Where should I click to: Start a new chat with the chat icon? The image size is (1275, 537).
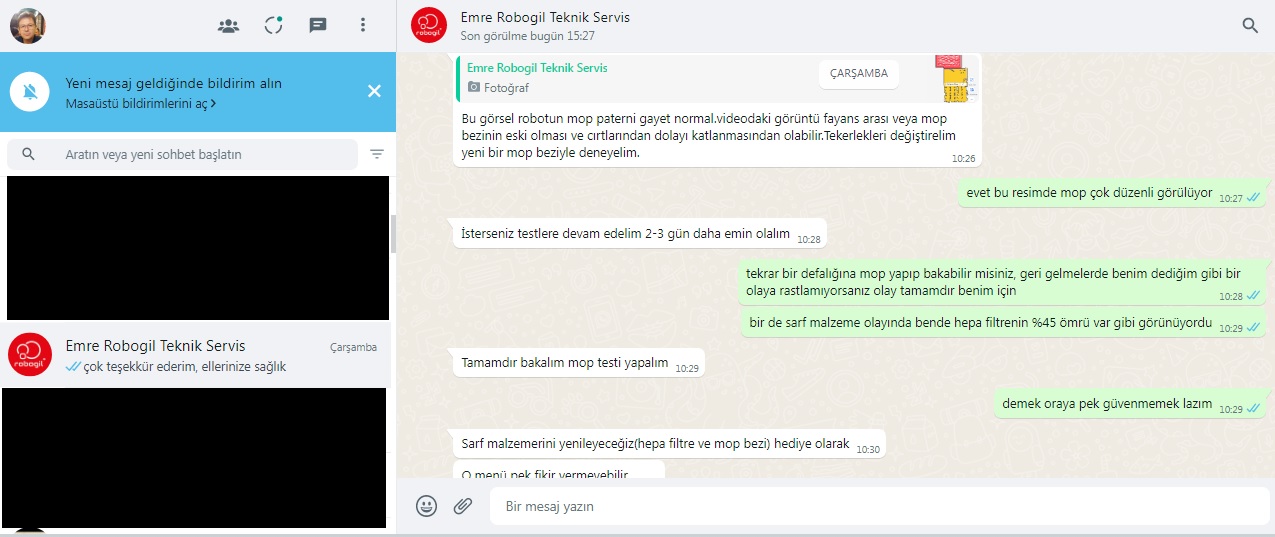(x=318, y=26)
